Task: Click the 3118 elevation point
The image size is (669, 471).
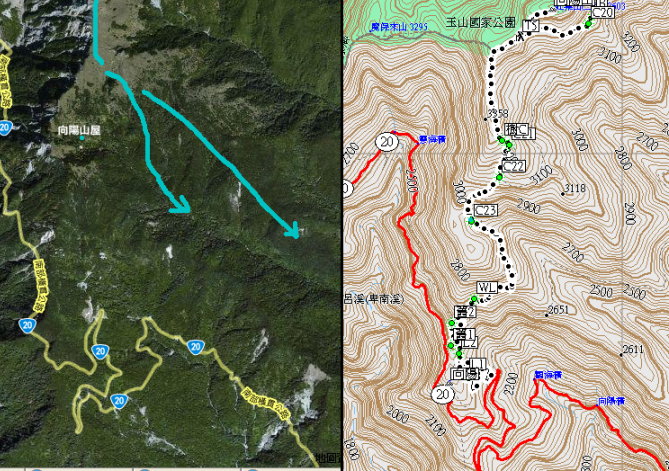Action: 575,188
